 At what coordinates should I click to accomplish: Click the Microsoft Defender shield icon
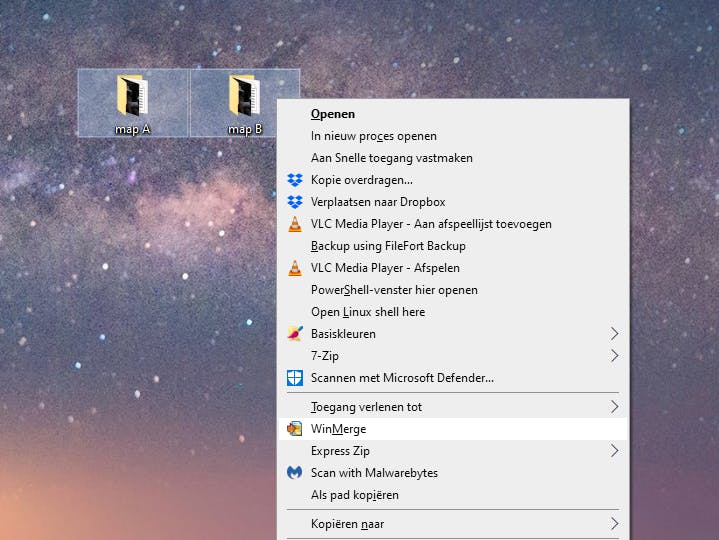tap(295, 378)
